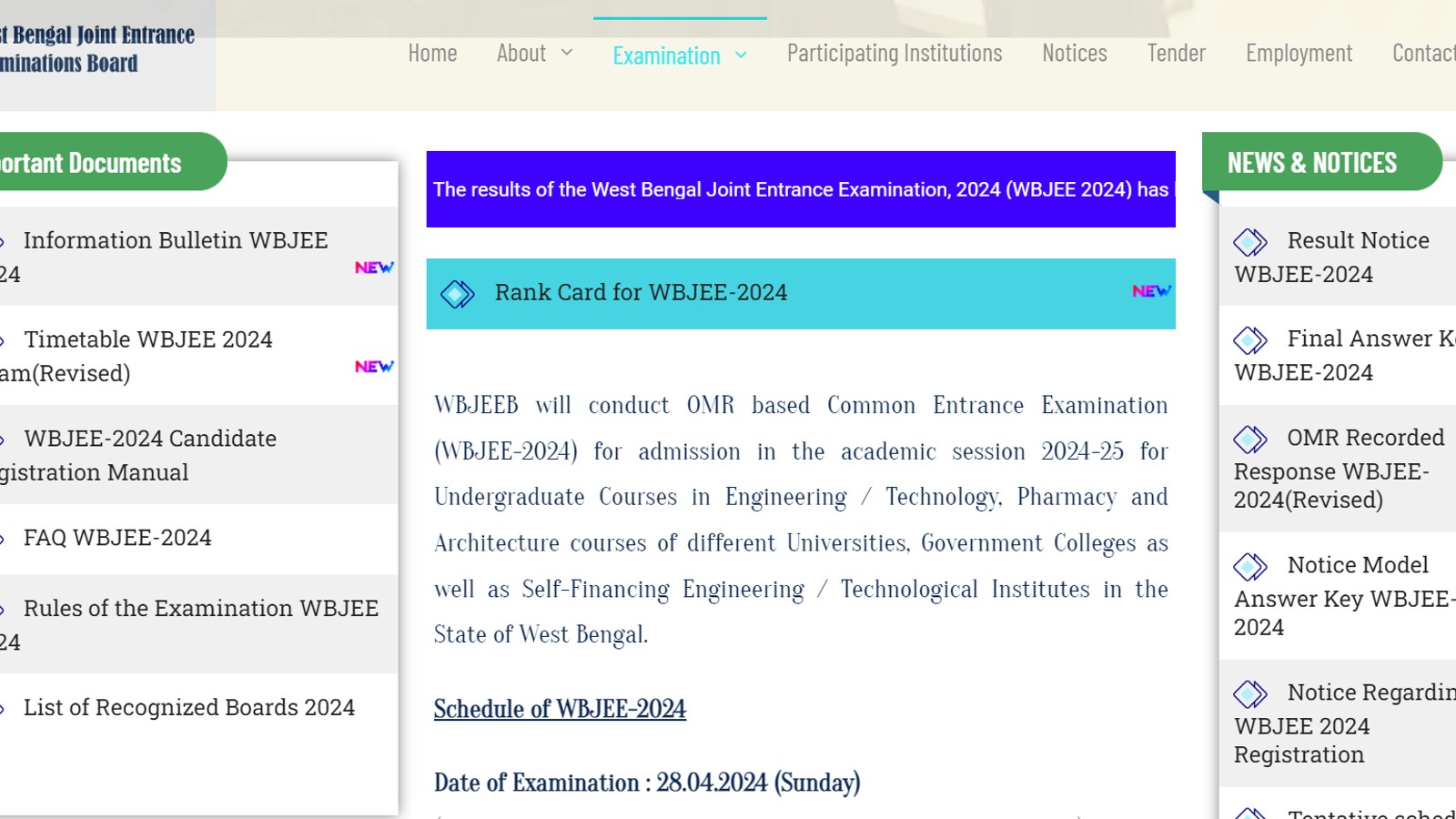Open Notice Regarding WBJEE 2024 Registration

click(x=1345, y=723)
